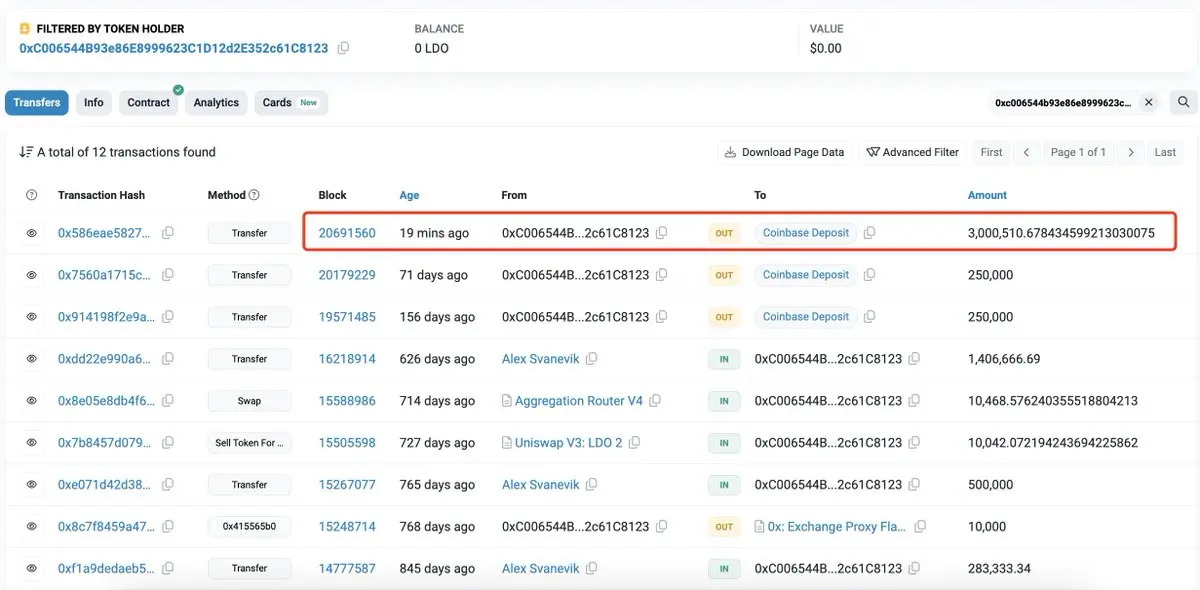View details eye for transaction 0x7560a1715c
Screen dimensions: 1200x590
[31, 275]
